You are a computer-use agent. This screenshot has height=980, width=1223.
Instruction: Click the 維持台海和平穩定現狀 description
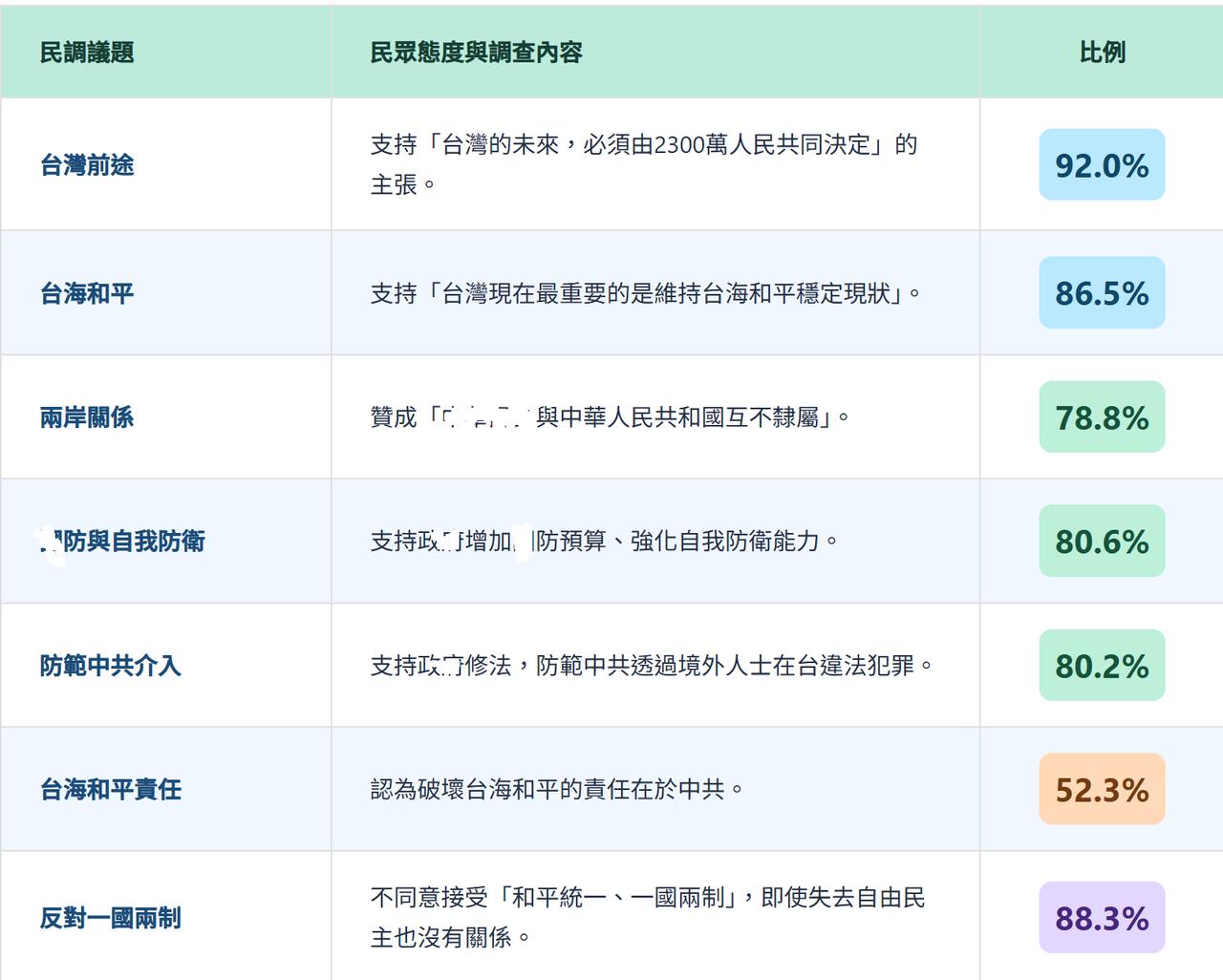click(x=646, y=293)
